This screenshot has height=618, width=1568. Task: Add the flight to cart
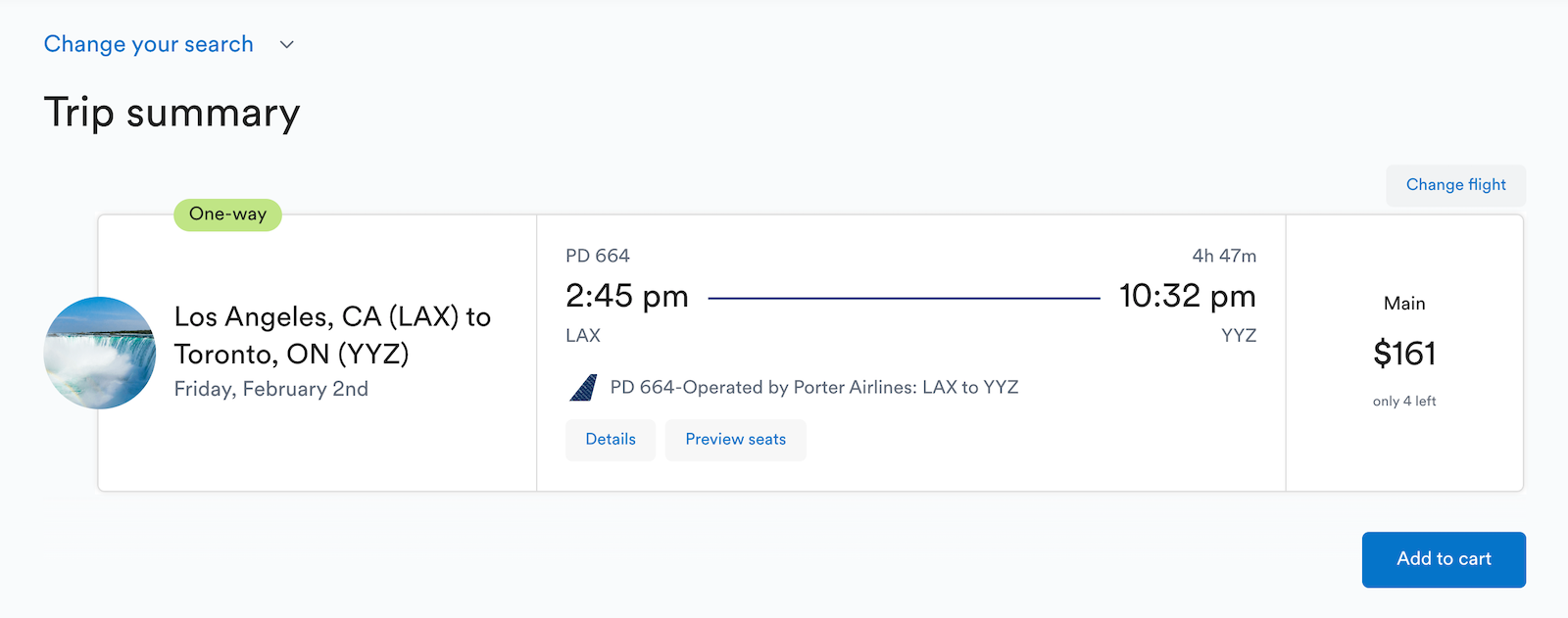click(1444, 559)
